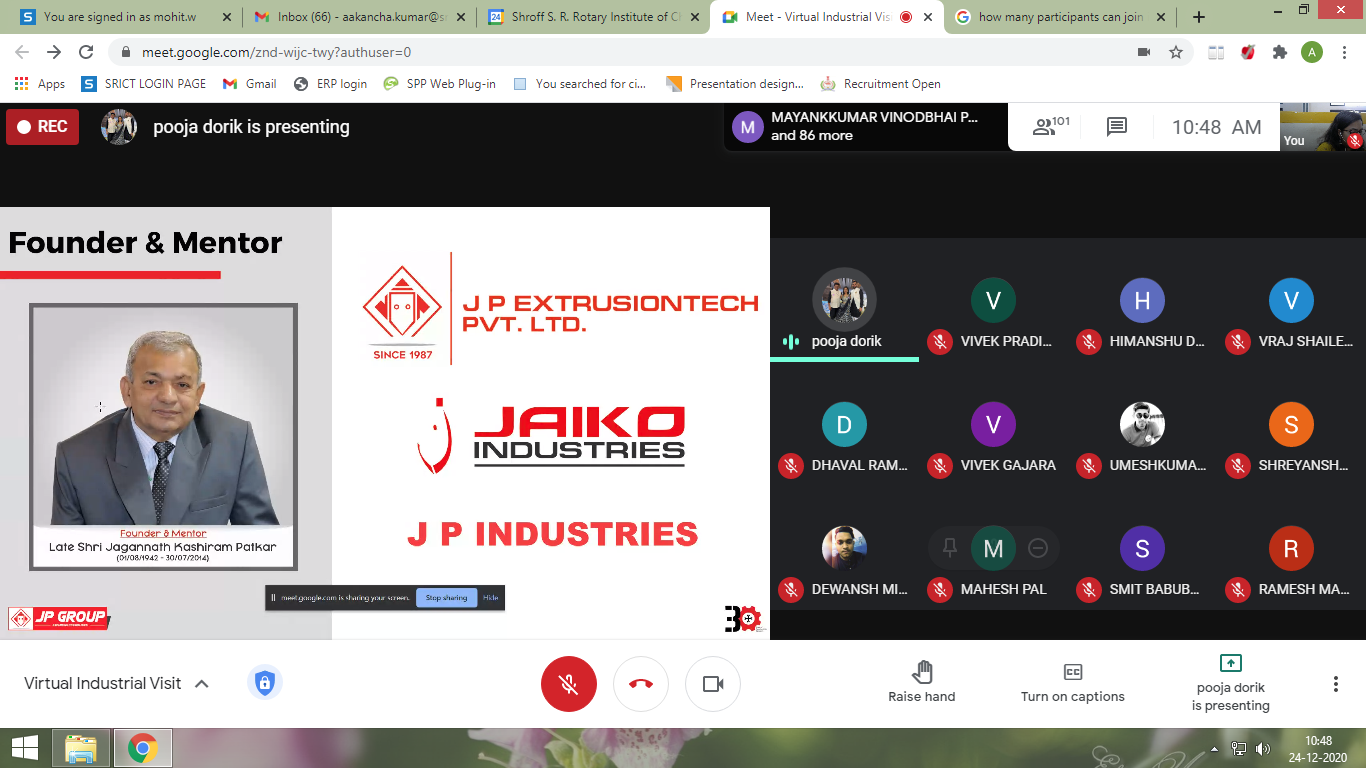Viewport: 1366px width, 768px height.
Task: Click pooja dorik participant tile avatar
Action: tap(845, 300)
